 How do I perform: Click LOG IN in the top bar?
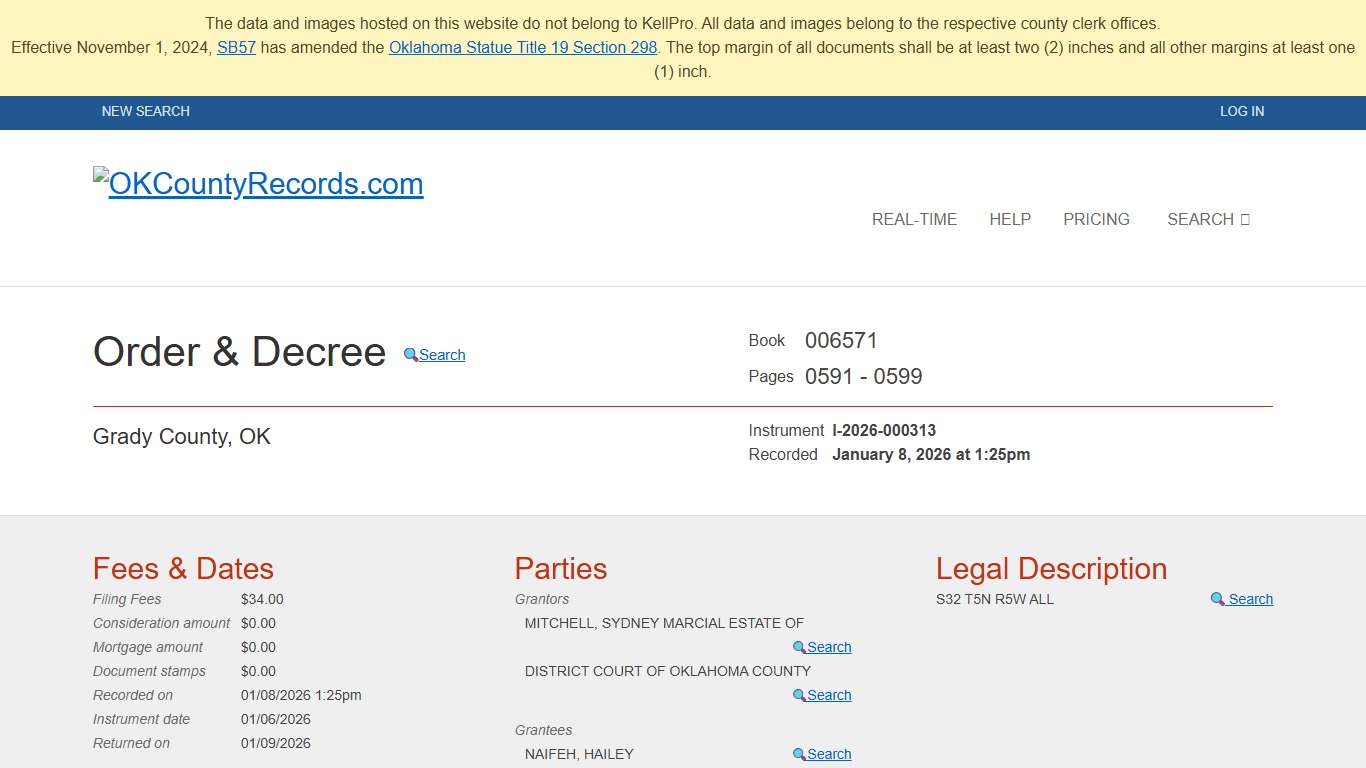[1241, 111]
